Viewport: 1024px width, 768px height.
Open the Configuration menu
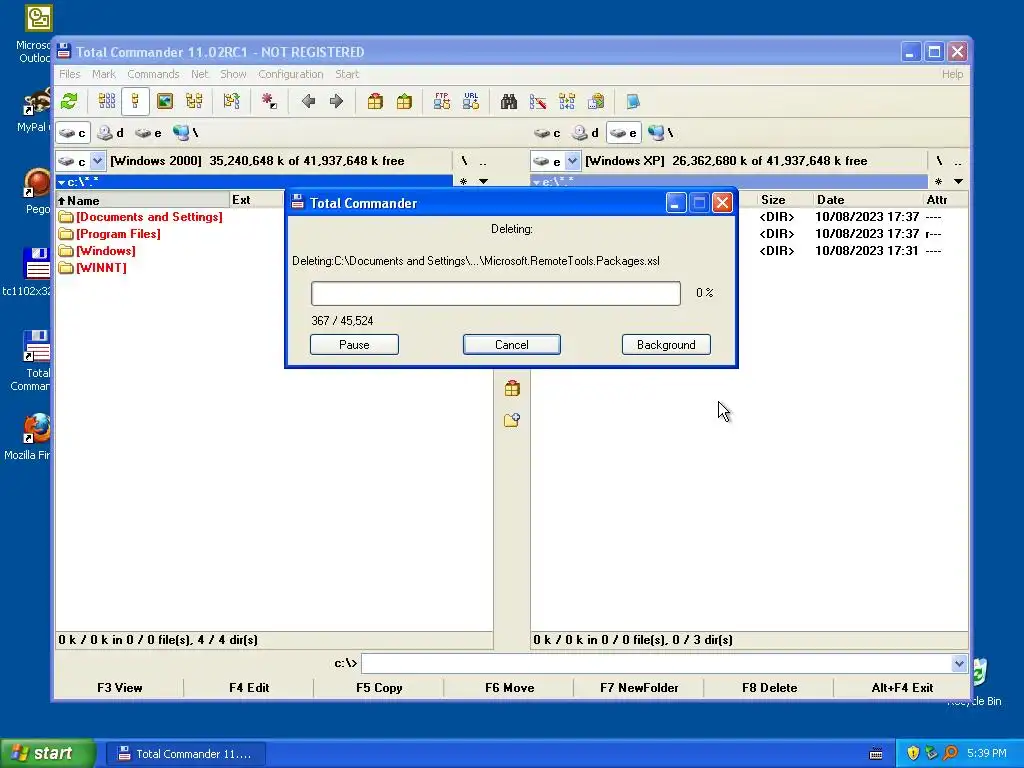coord(291,74)
